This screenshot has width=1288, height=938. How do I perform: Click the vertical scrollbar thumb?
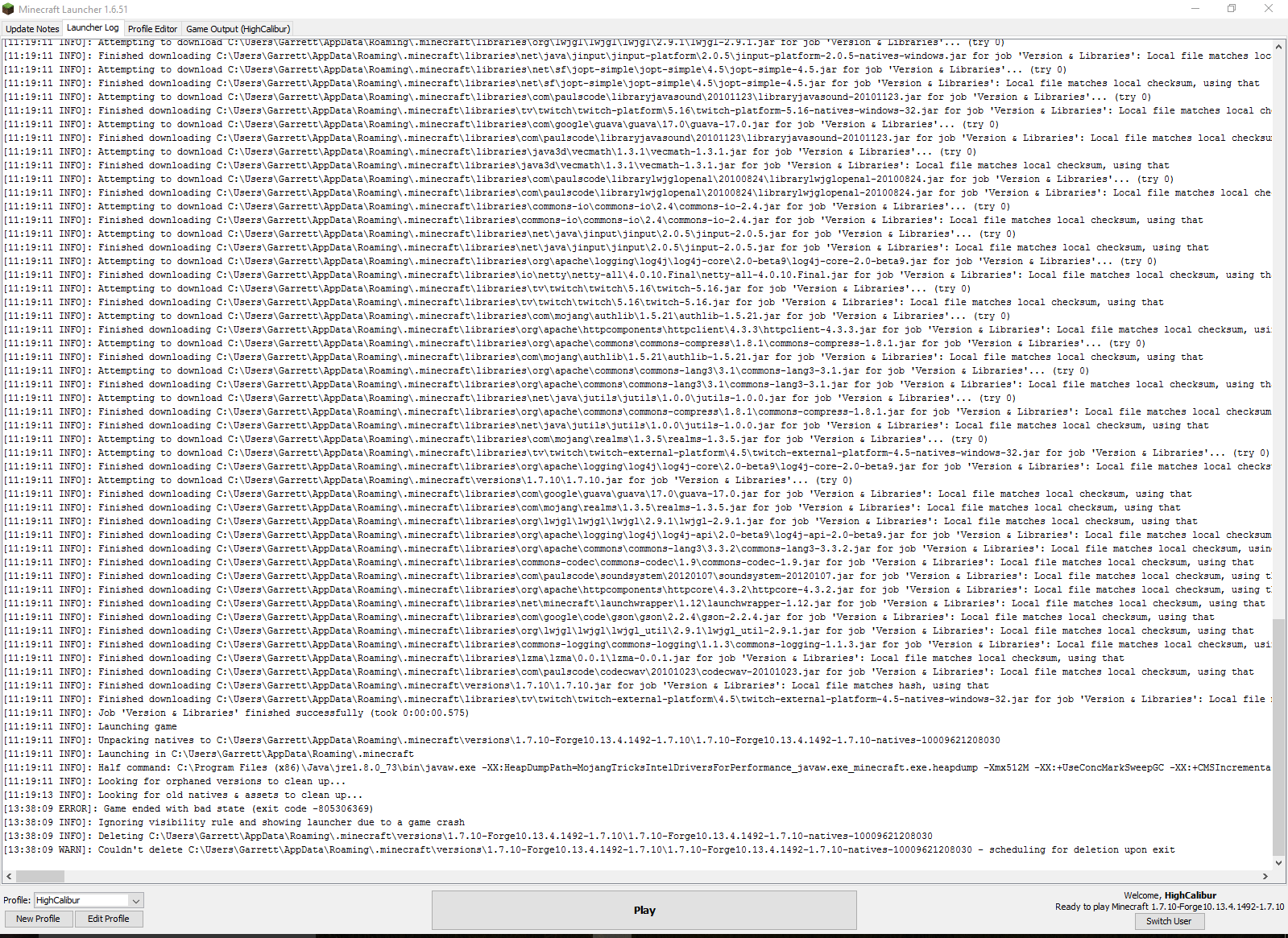pos(1279,738)
